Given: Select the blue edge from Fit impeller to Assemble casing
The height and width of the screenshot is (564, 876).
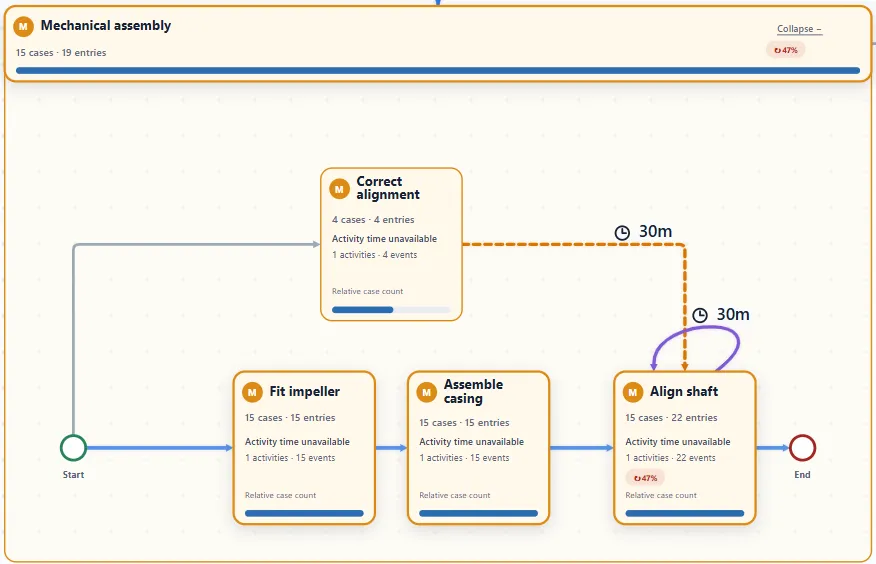Looking at the screenshot, I should [x=391, y=448].
